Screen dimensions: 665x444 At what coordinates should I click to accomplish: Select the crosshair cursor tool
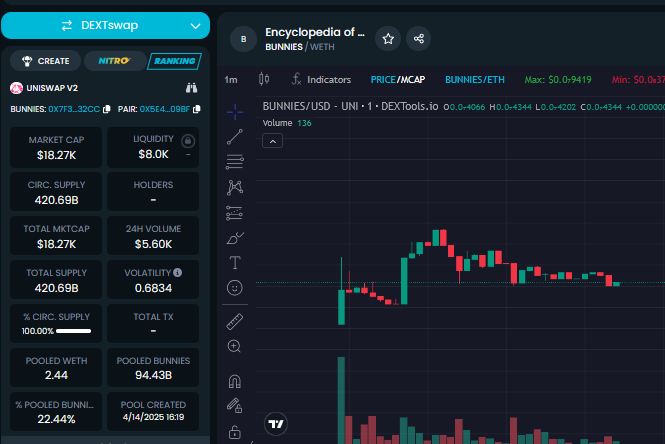[x=235, y=112]
